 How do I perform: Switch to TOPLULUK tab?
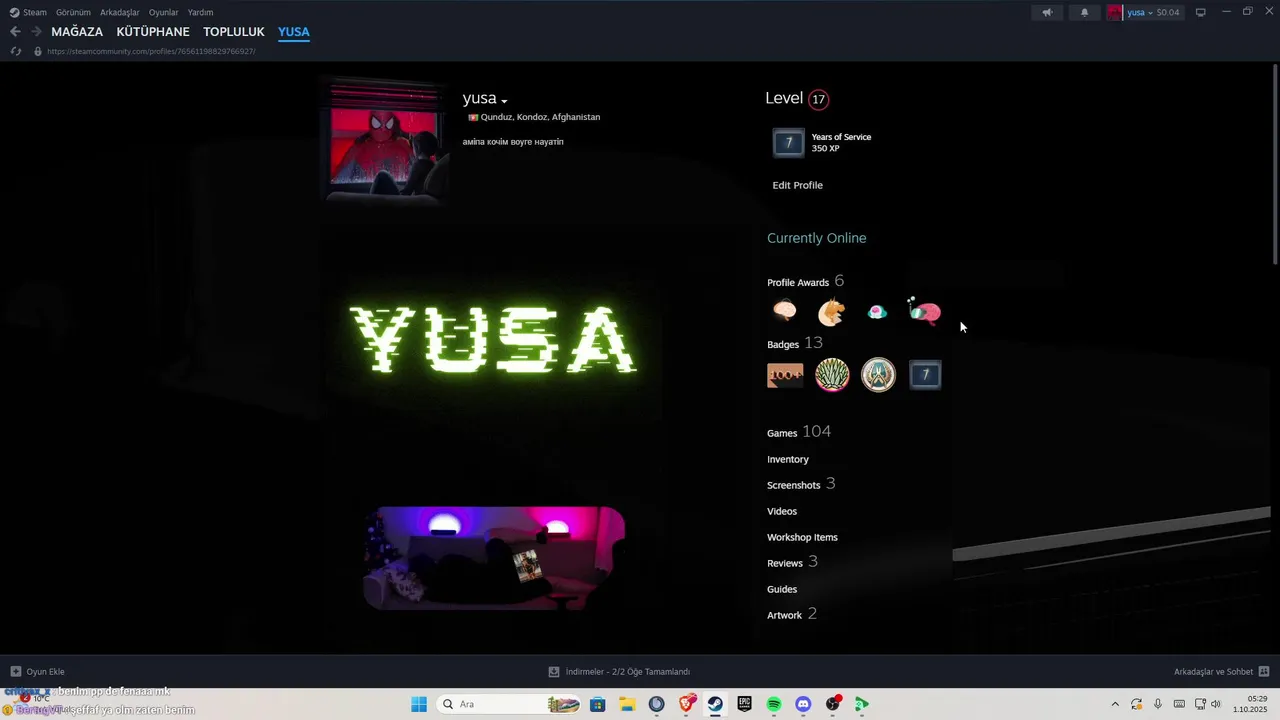click(x=234, y=32)
